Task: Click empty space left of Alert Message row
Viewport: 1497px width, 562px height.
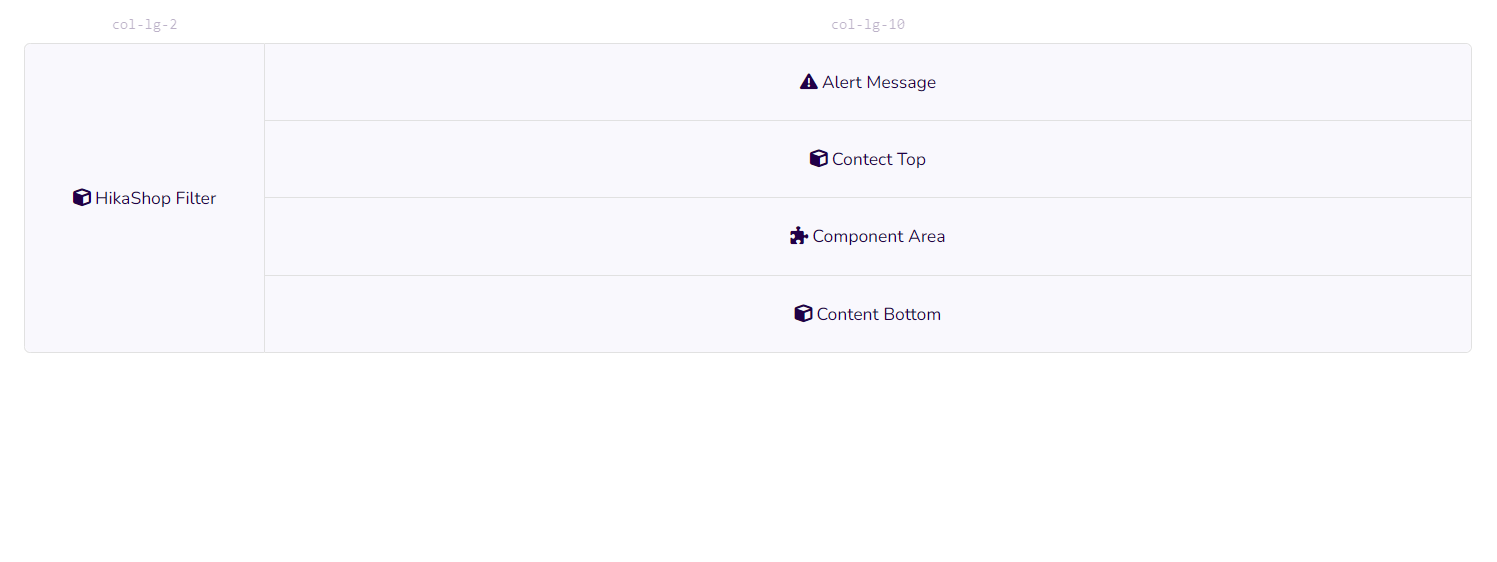Action: pyautogui.click(x=500, y=82)
